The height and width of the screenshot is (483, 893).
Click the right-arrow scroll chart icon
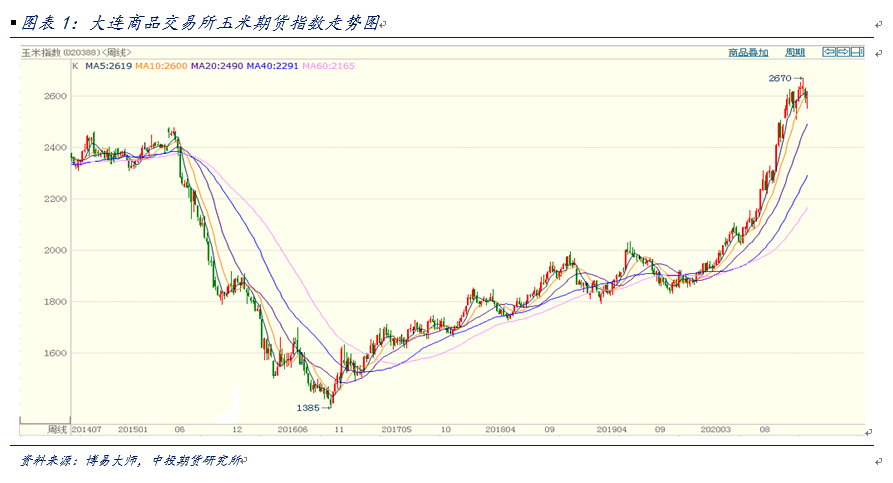(x=843, y=52)
